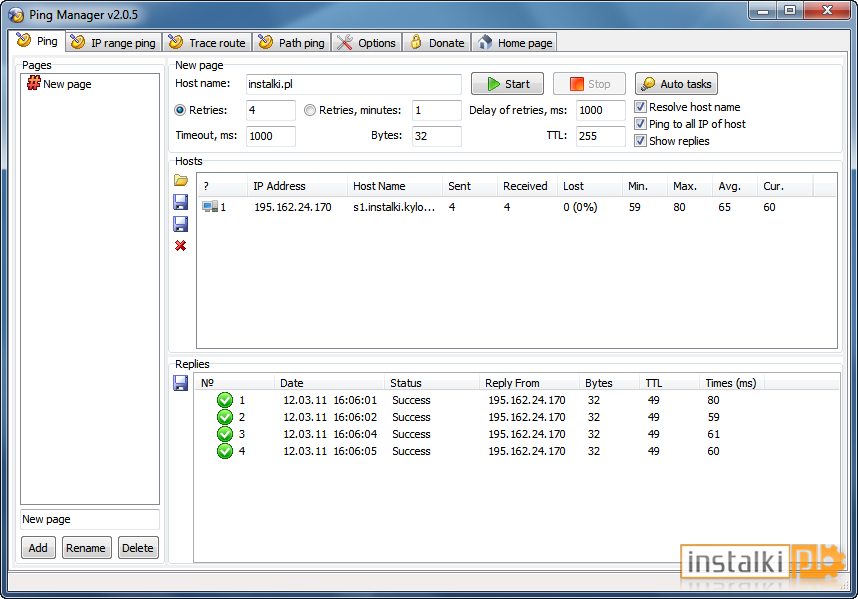Start the ping with Start button

(x=507, y=84)
